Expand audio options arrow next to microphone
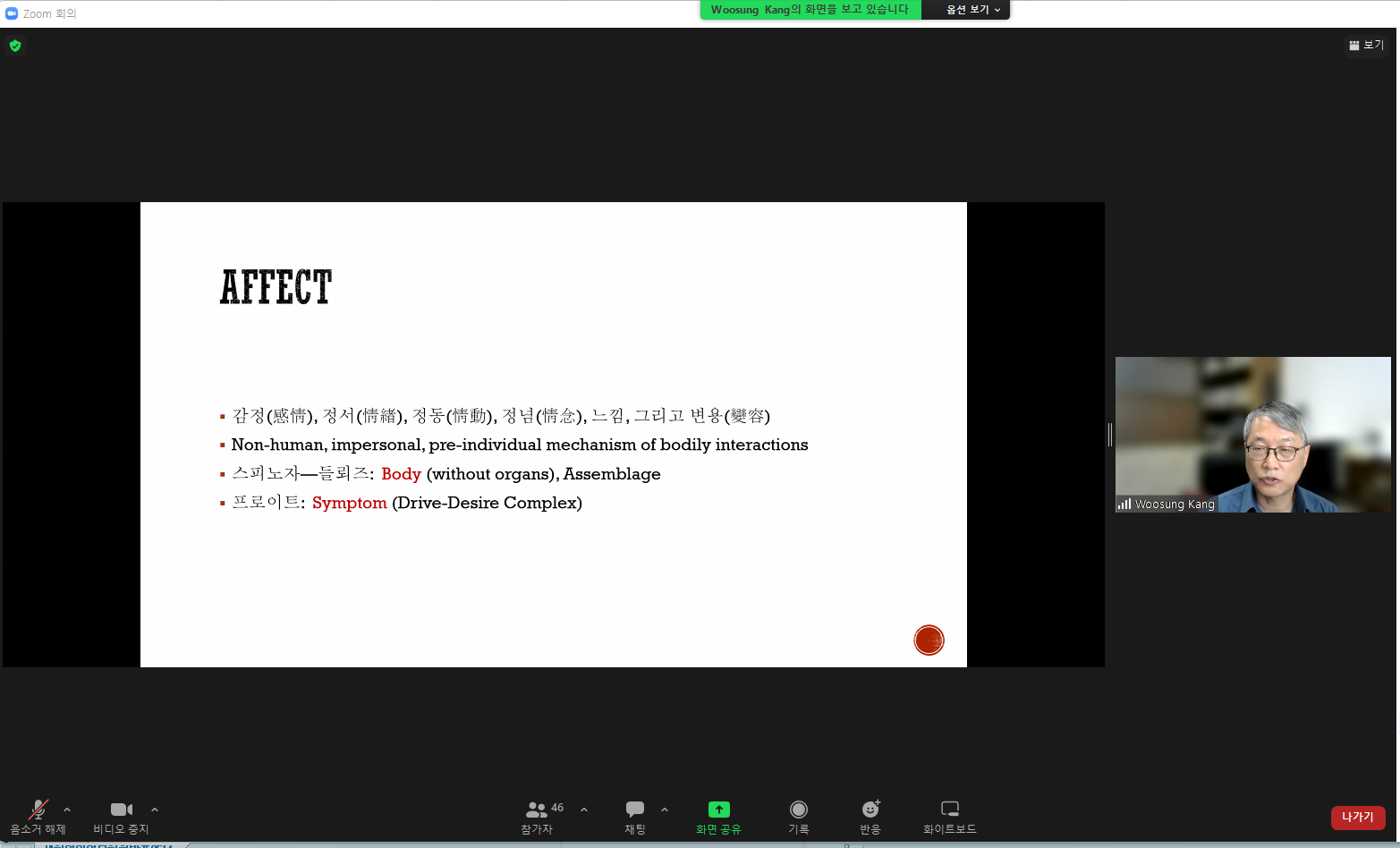The height and width of the screenshot is (848, 1400). (x=67, y=810)
